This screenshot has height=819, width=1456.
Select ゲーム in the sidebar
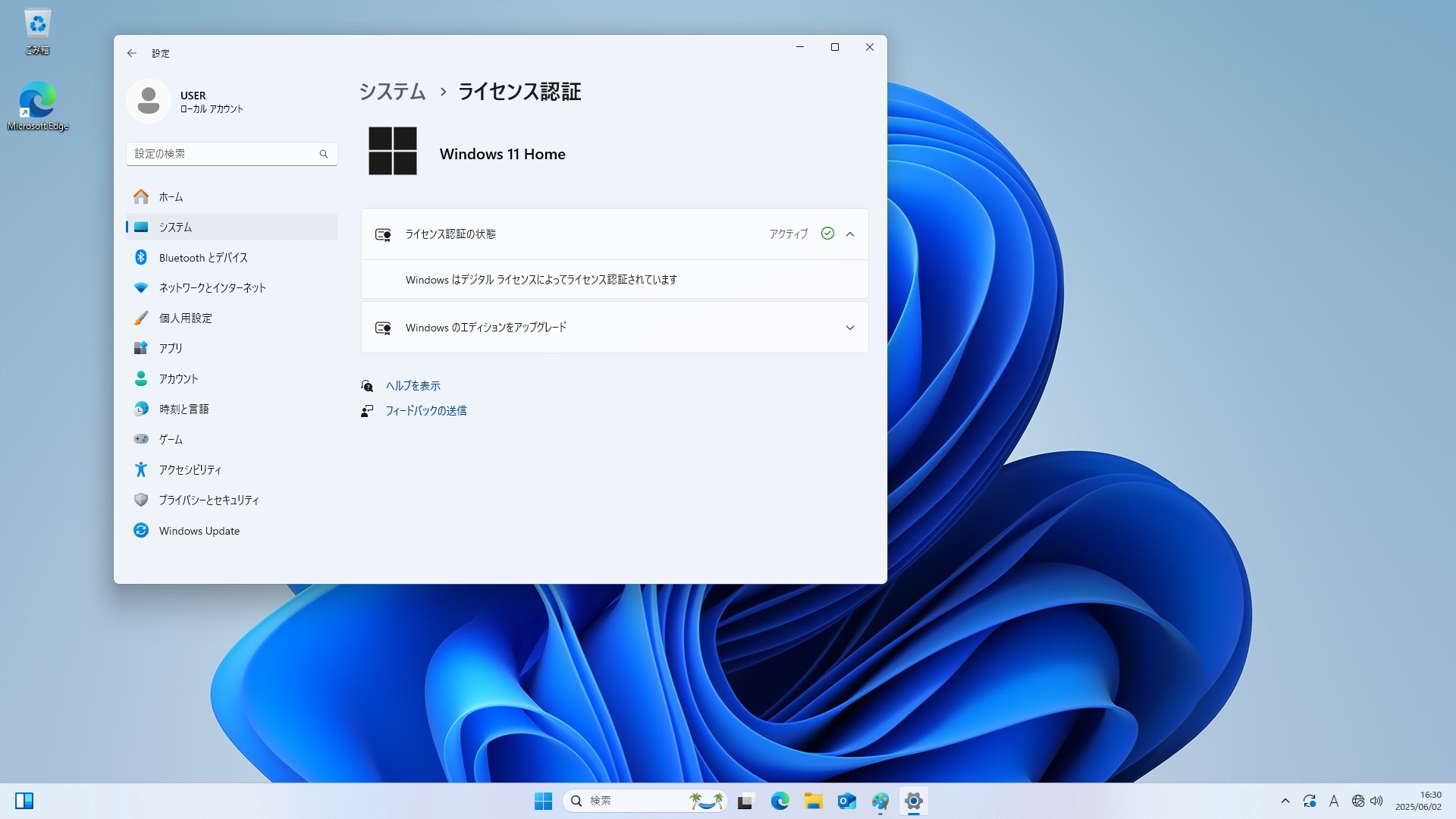(x=232, y=439)
